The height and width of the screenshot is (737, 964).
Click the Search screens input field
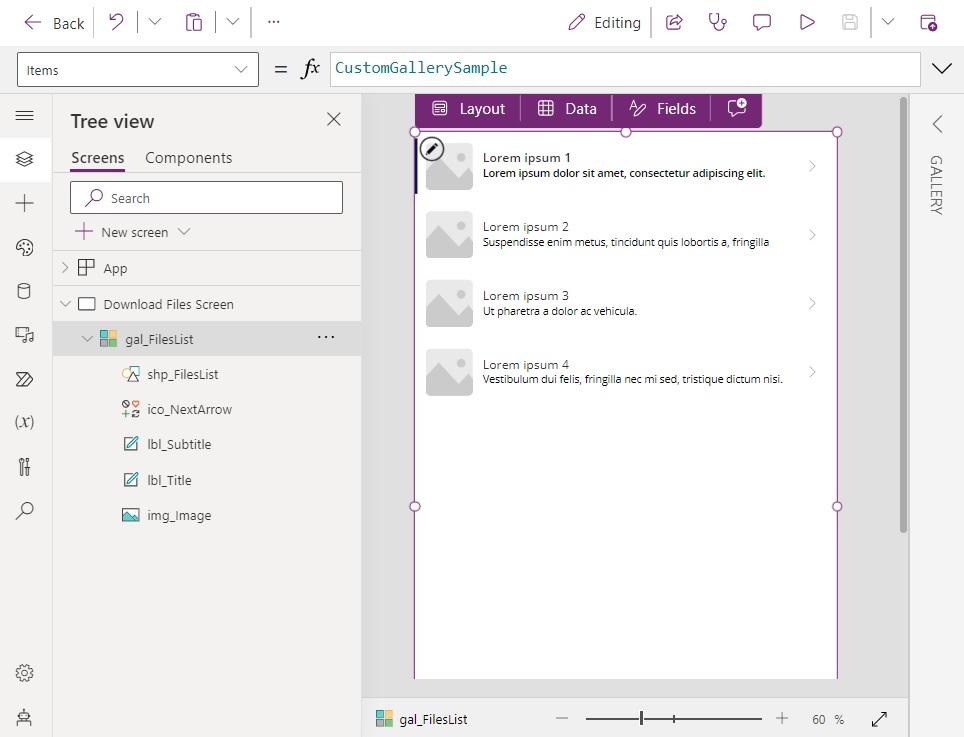(205, 197)
